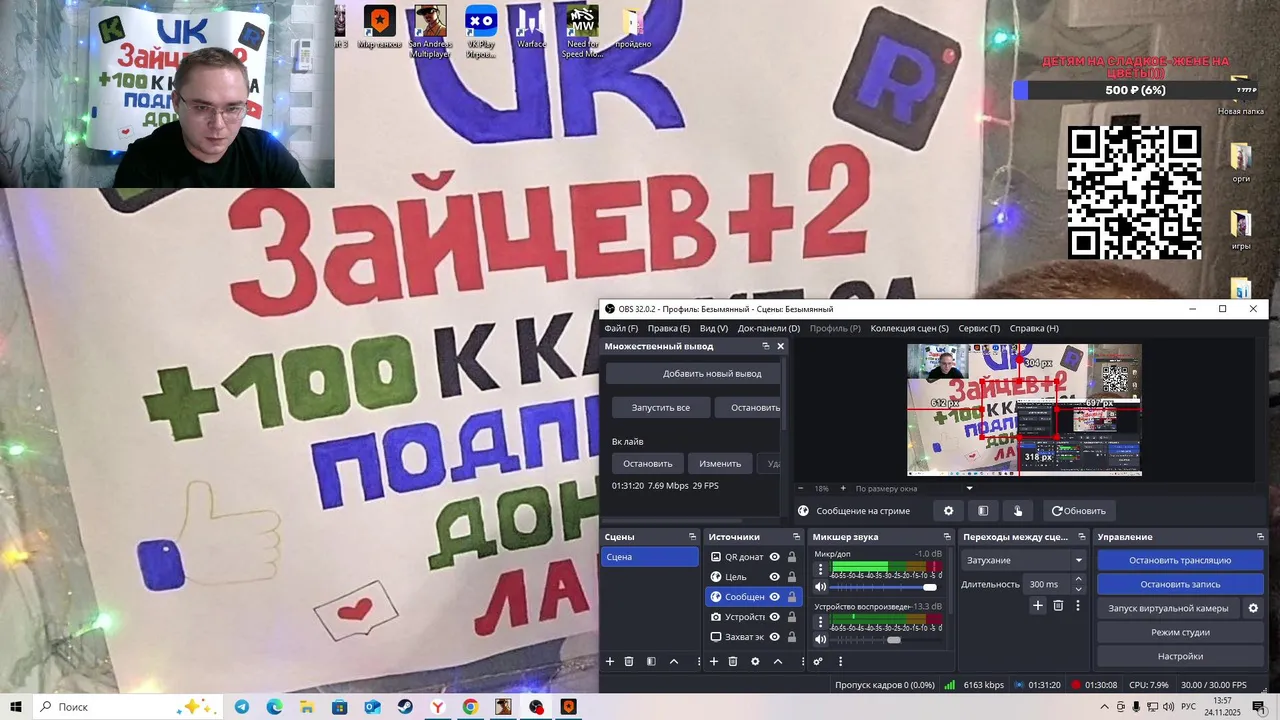Enable Режим студии
The width and height of the screenshot is (1280, 720).
pyautogui.click(x=1180, y=632)
